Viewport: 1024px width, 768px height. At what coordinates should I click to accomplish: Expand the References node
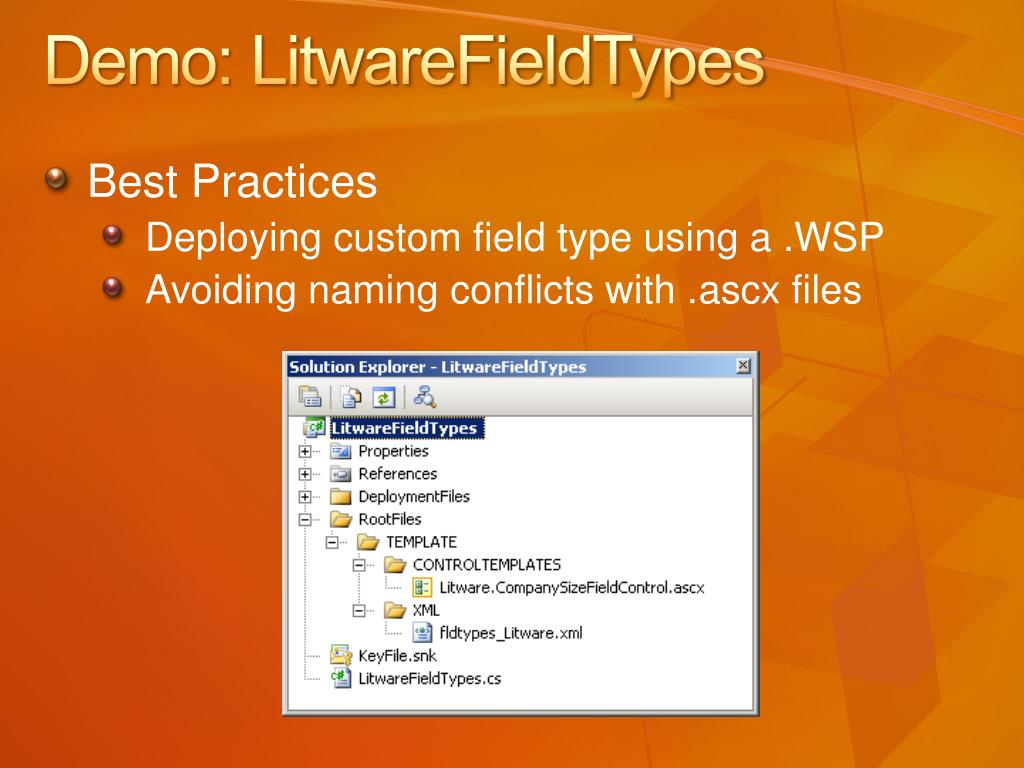coord(305,474)
